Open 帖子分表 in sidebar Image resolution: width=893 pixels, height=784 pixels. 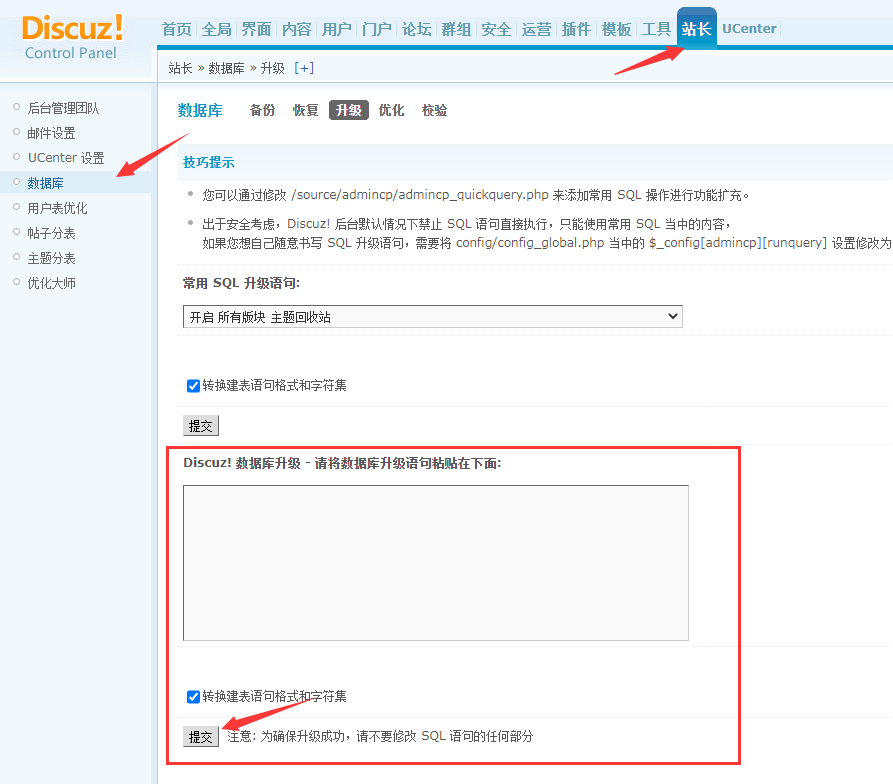tap(52, 233)
